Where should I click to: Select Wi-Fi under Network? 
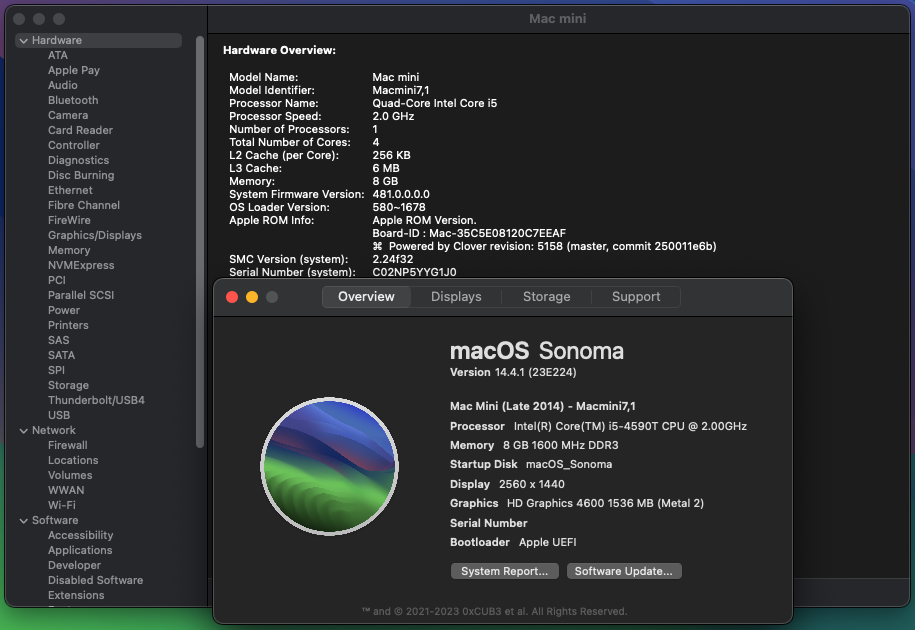tap(61, 505)
